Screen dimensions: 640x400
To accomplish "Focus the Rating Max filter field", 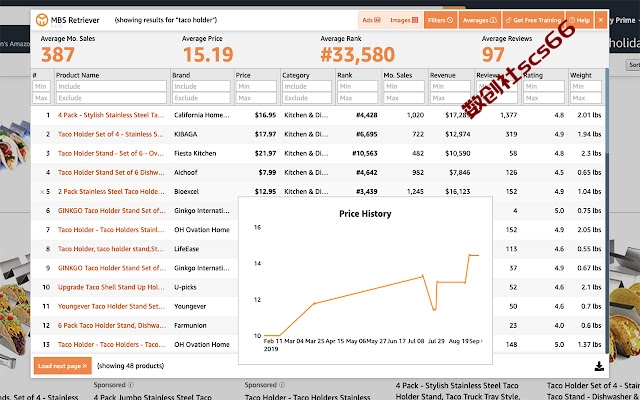I will pyautogui.click(x=544, y=98).
